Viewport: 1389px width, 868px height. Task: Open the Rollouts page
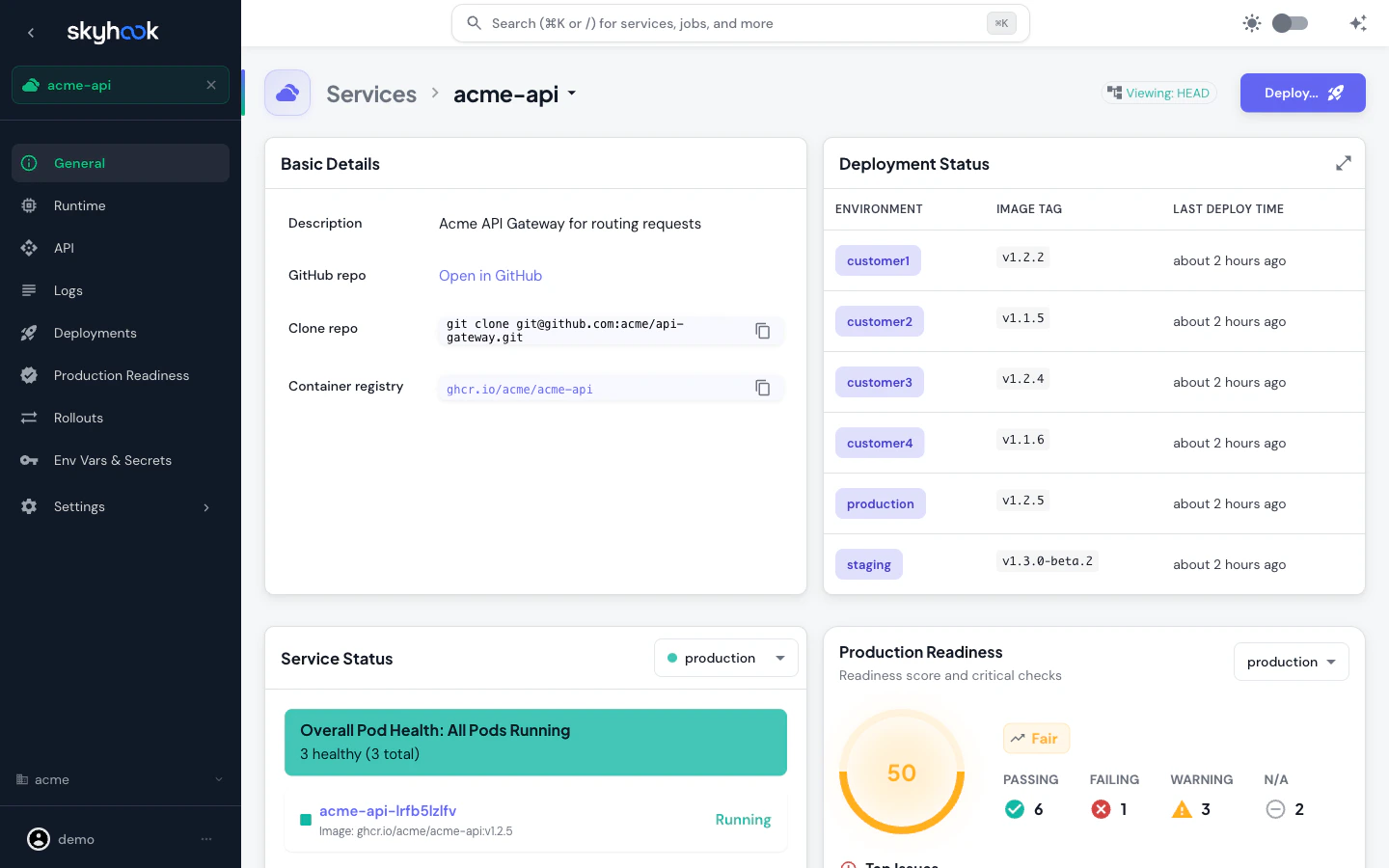(x=121, y=418)
